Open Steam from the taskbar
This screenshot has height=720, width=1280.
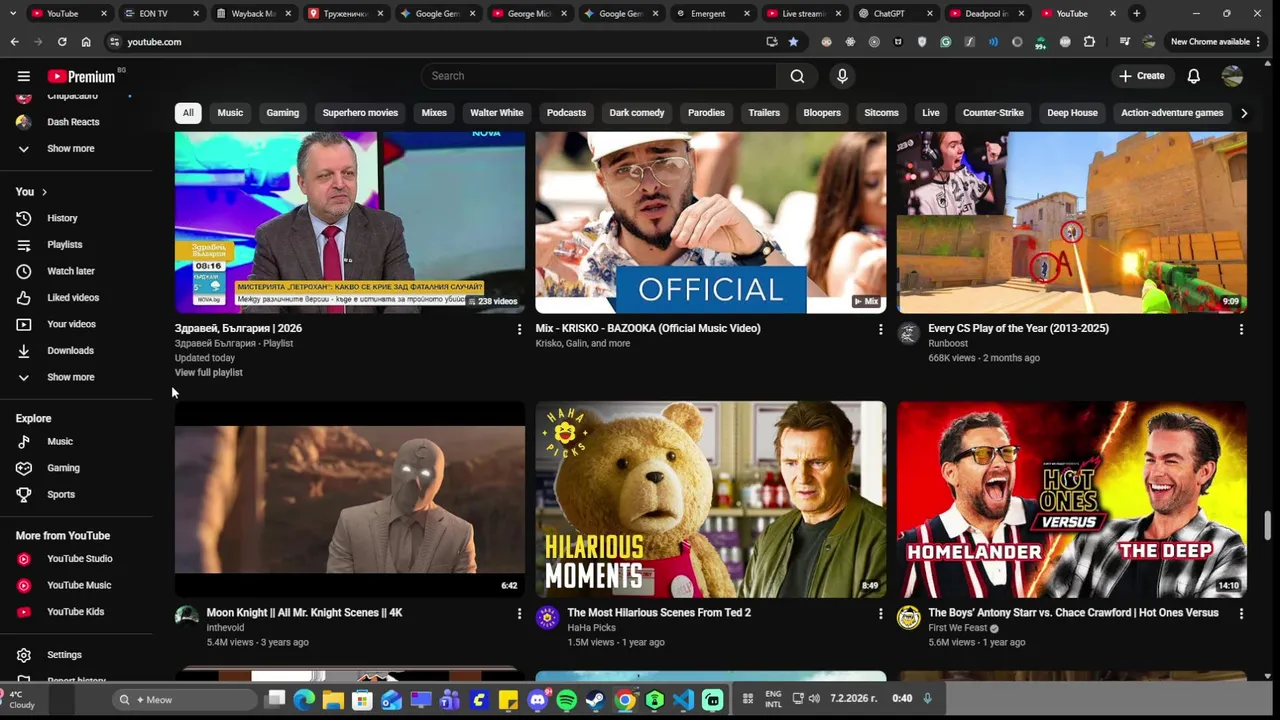[x=595, y=700]
